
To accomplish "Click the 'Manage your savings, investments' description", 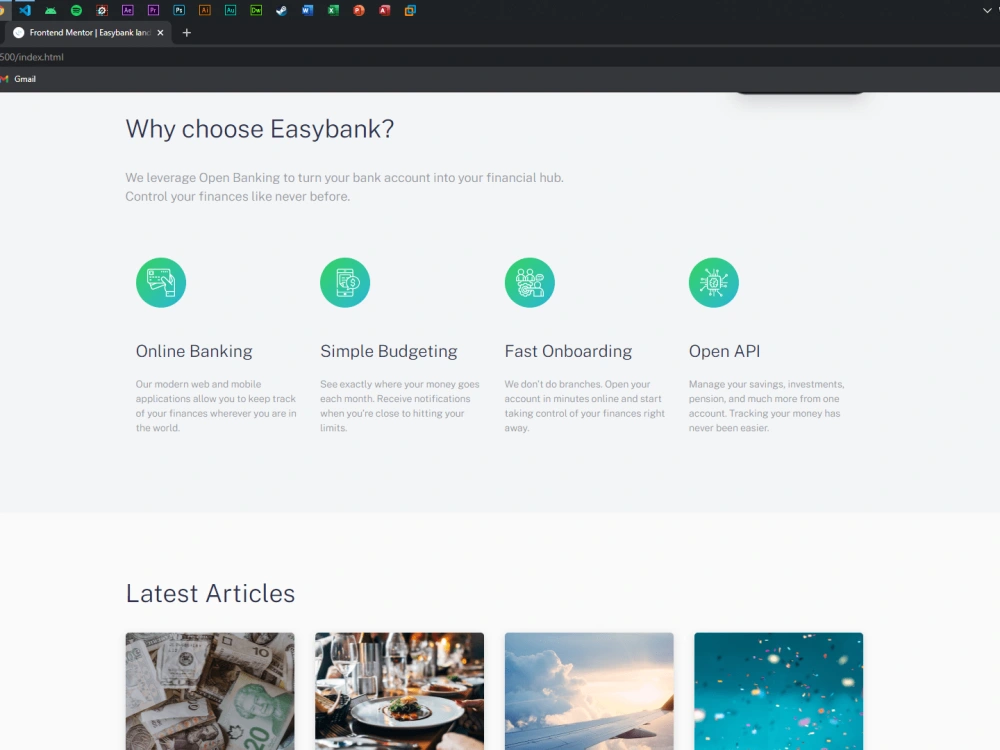I will (766, 406).
